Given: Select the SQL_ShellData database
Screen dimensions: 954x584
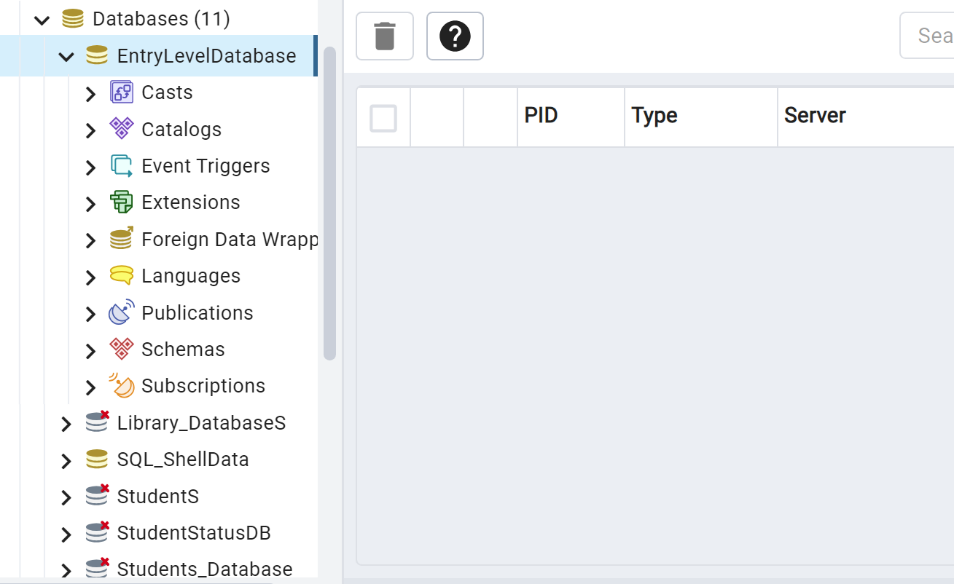Looking at the screenshot, I should pos(182,460).
